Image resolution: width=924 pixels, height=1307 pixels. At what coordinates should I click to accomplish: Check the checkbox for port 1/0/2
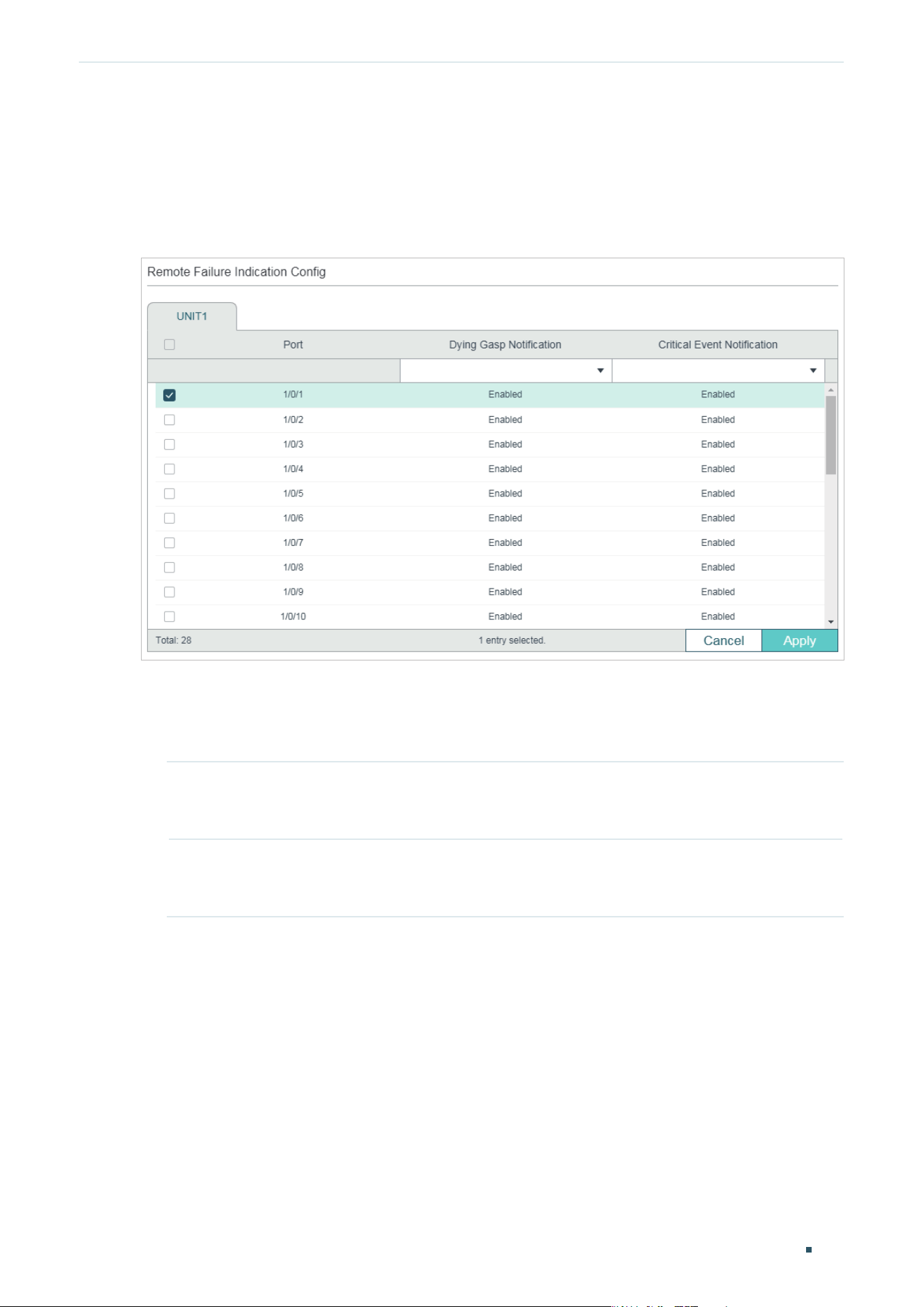[x=169, y=420]
